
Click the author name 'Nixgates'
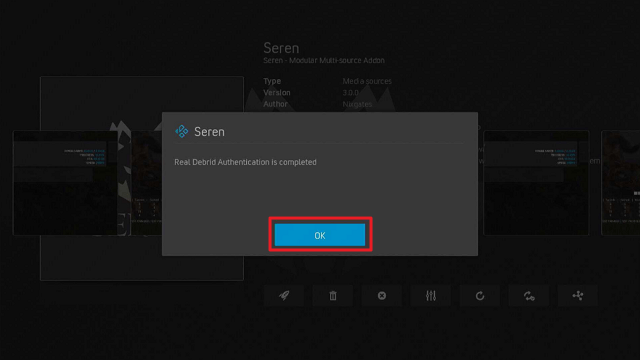357,104
